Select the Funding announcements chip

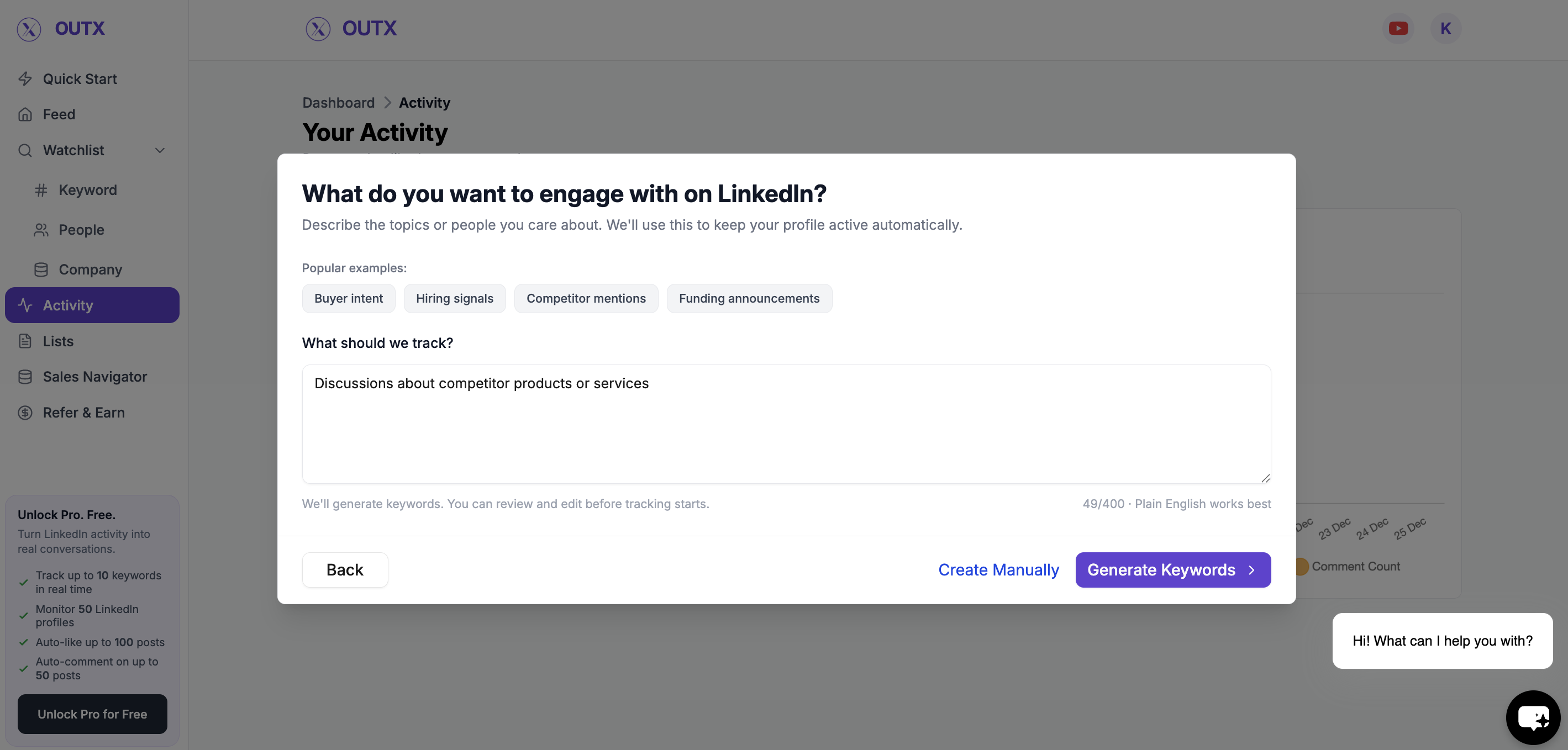pos(749,299)
